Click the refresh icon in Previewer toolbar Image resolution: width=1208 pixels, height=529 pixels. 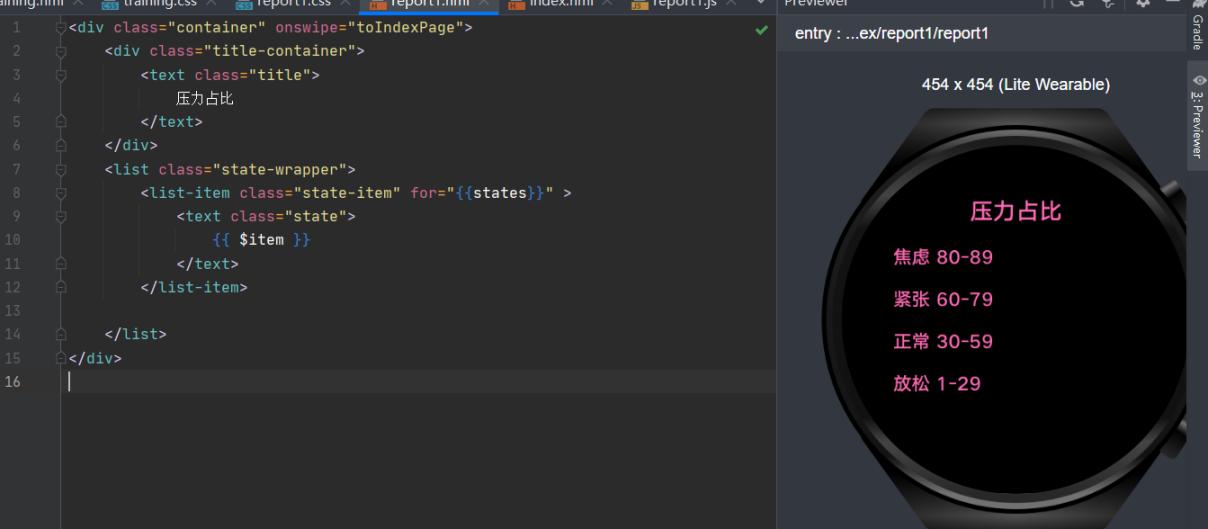click(x=1077, y=4)
